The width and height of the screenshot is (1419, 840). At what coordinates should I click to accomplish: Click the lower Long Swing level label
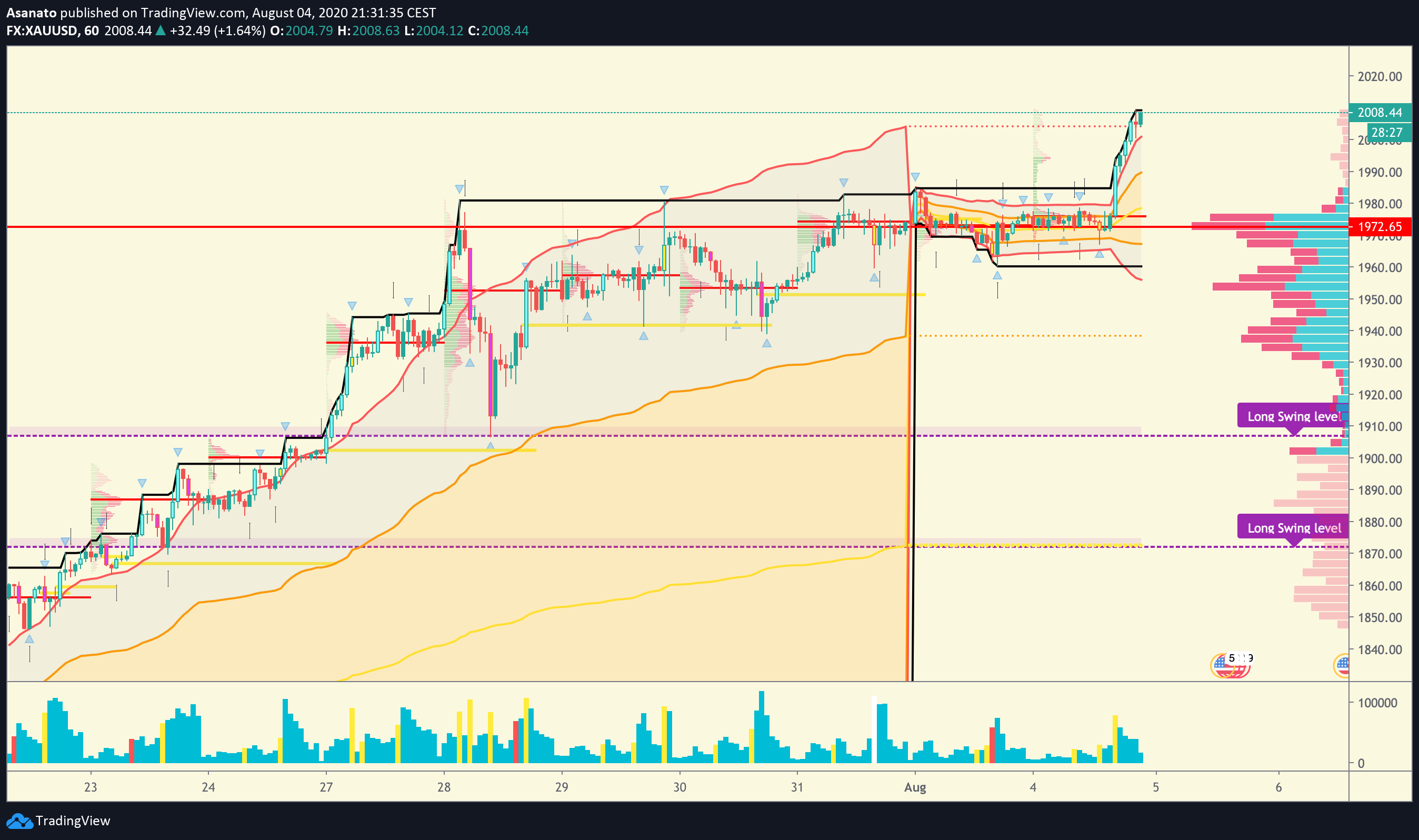1294,527
